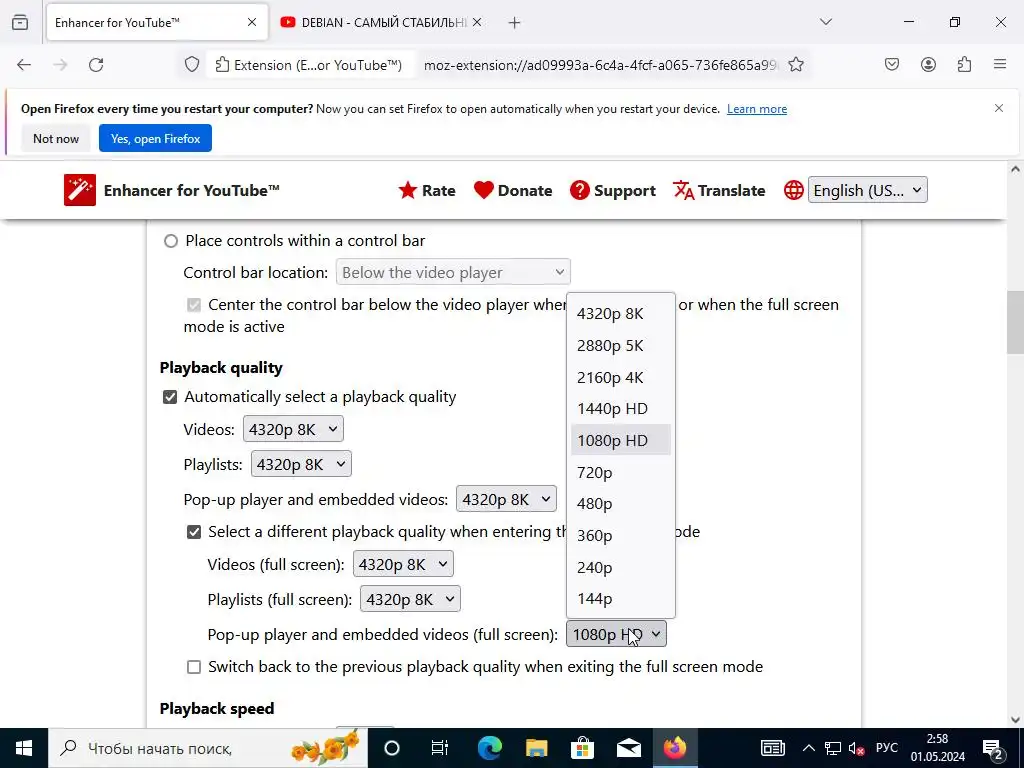Image resolution: width=1024 pixels, height=768 pixels.
Task: Click the Not now button
Action: coord(56,138)
